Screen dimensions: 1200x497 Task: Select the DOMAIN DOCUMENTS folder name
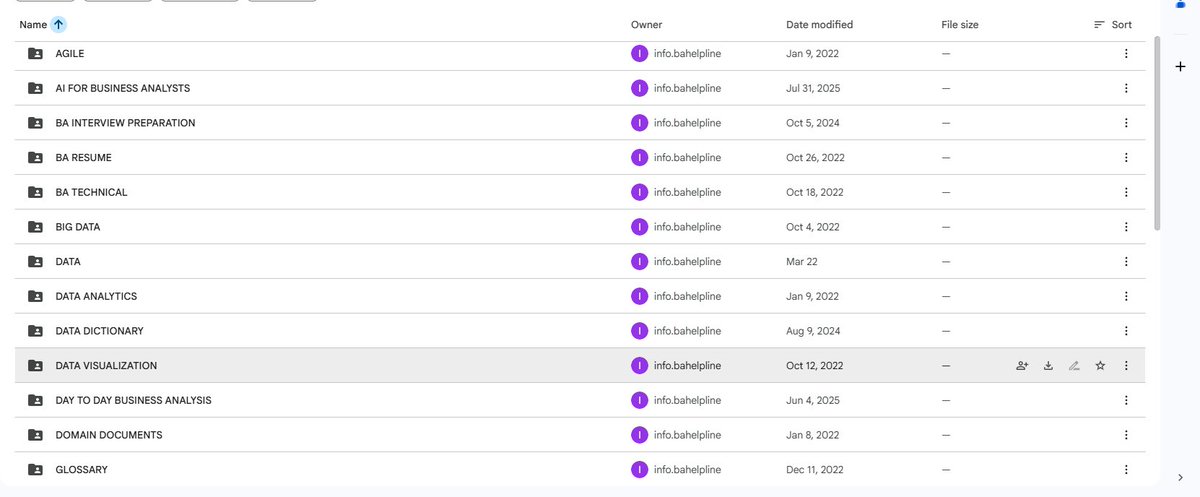[x=109, y=435]
